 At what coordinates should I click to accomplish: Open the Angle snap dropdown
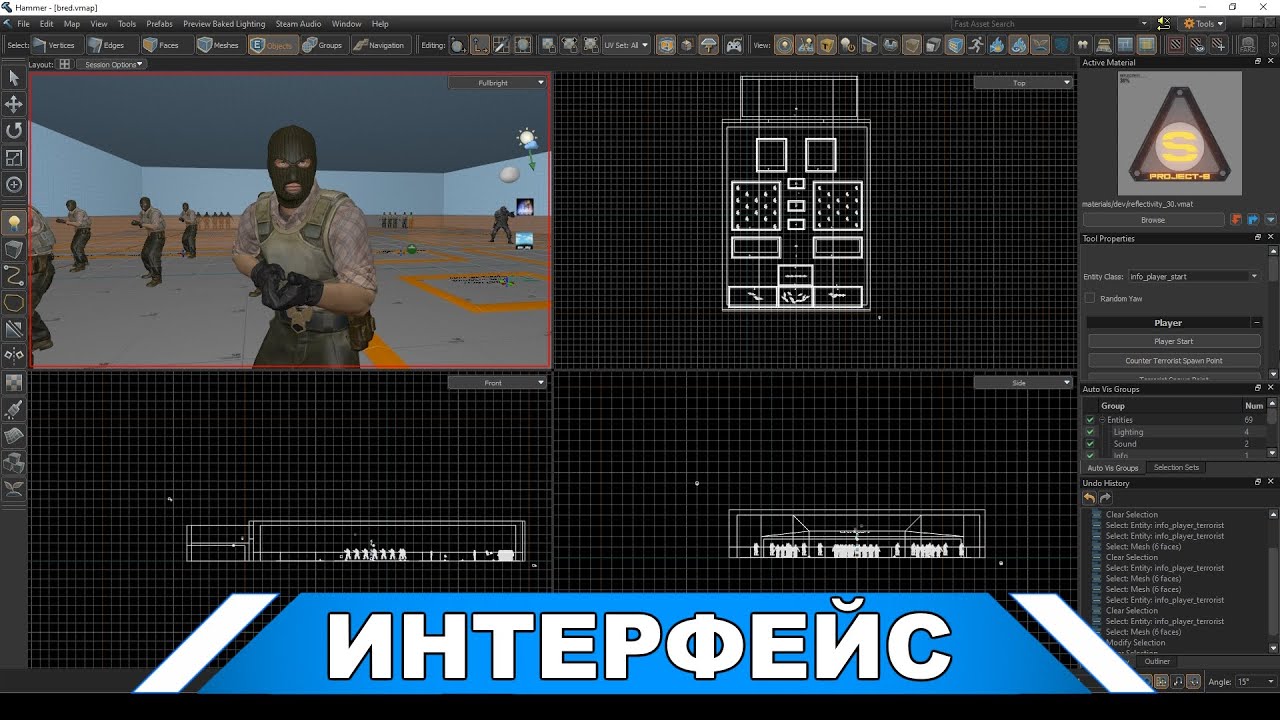tap(1257, 681)
